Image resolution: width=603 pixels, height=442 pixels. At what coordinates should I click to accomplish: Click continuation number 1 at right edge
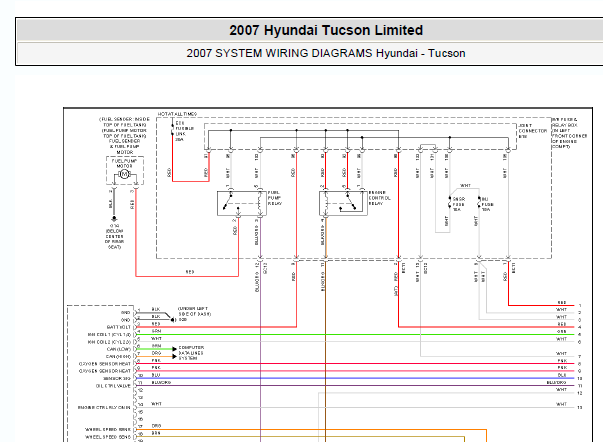[x=580, y=306]
